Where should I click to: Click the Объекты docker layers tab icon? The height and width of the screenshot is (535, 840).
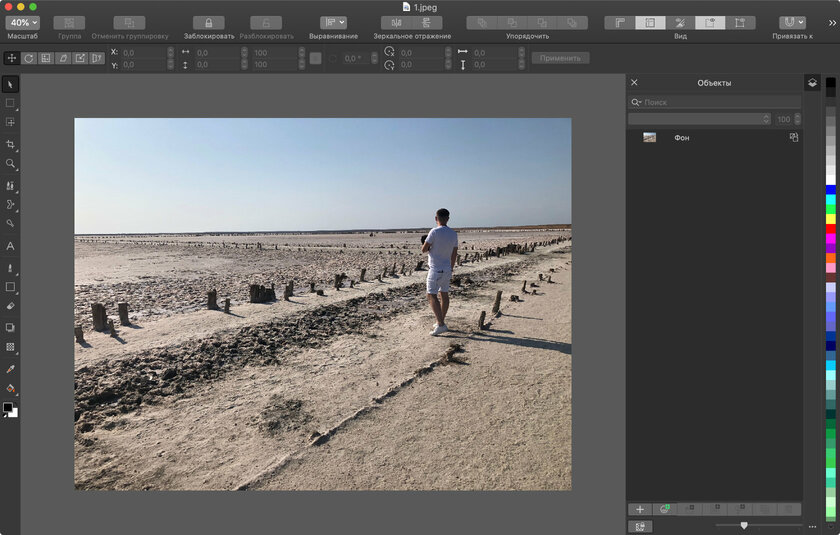(812, 83)
